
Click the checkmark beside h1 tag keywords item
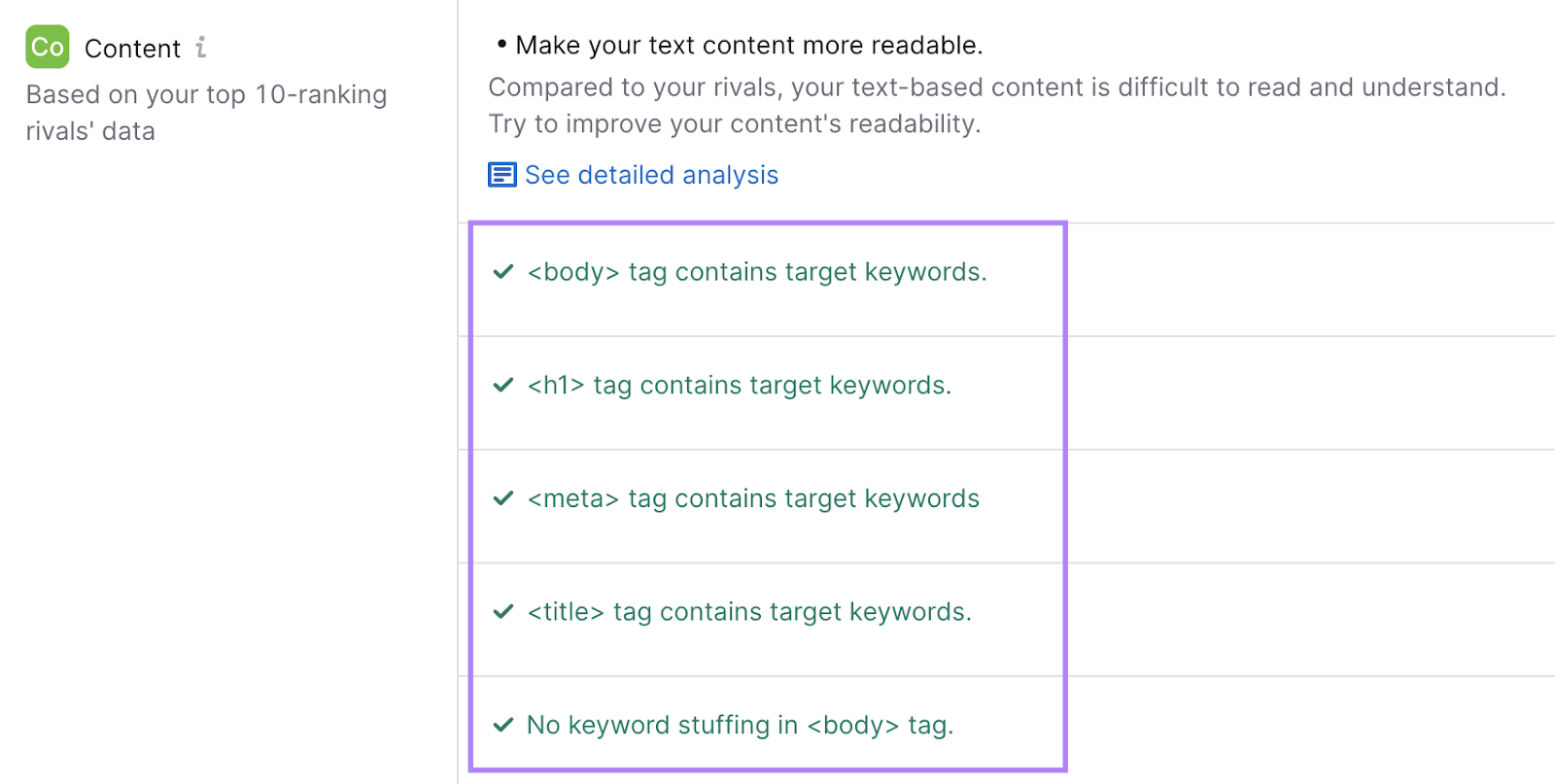pyautogui.click(x=502, y=386)
